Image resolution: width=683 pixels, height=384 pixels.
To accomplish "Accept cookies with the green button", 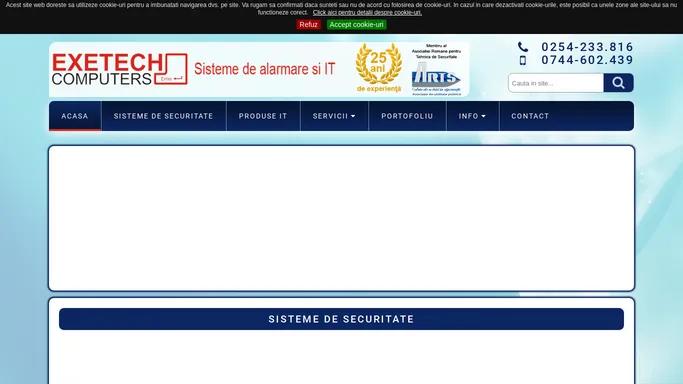I will pyautogui.click(x=356, y=25).
